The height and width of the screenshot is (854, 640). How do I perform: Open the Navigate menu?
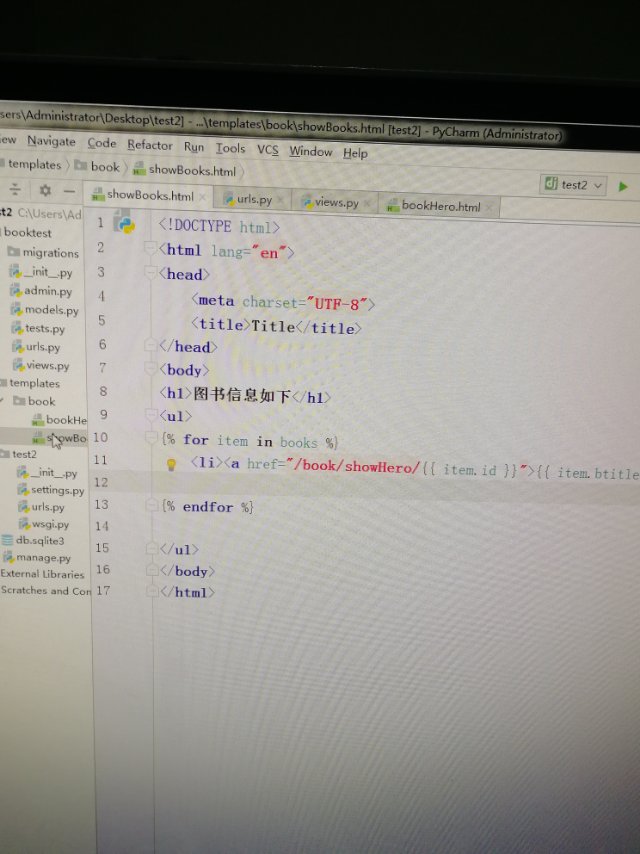click(51, 141)
